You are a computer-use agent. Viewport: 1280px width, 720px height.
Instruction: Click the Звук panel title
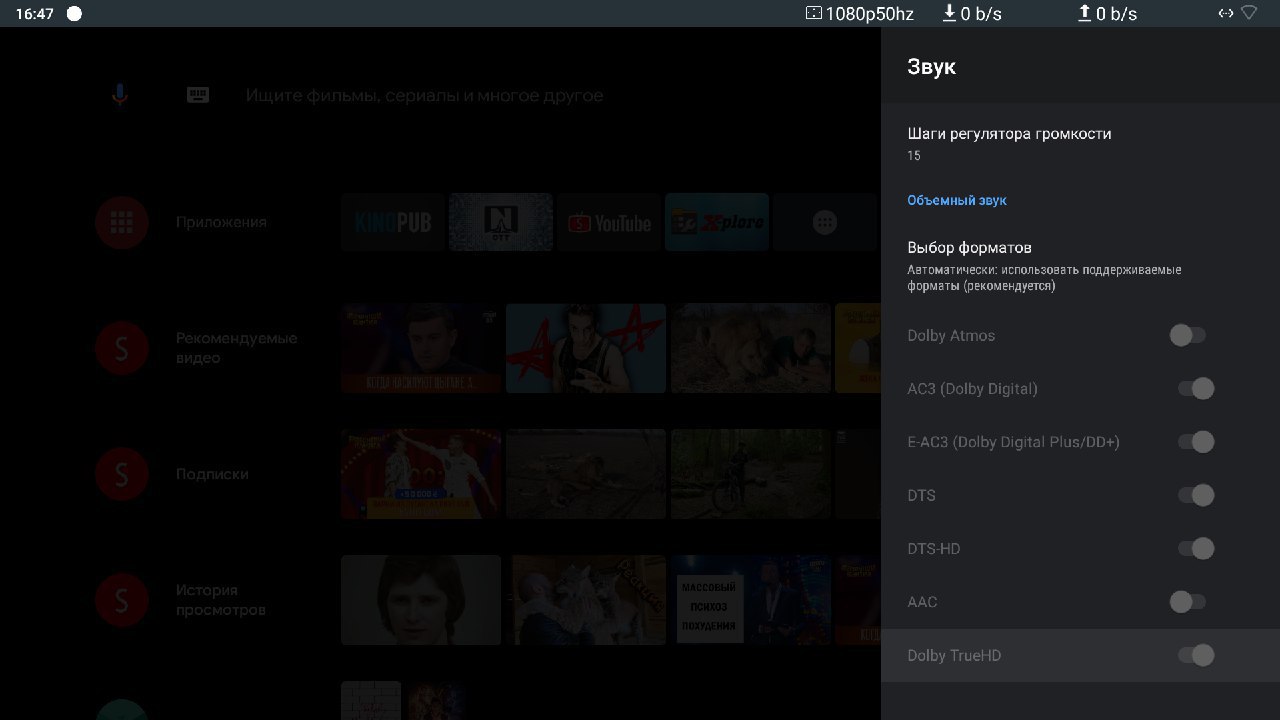(x=931, y=67)
